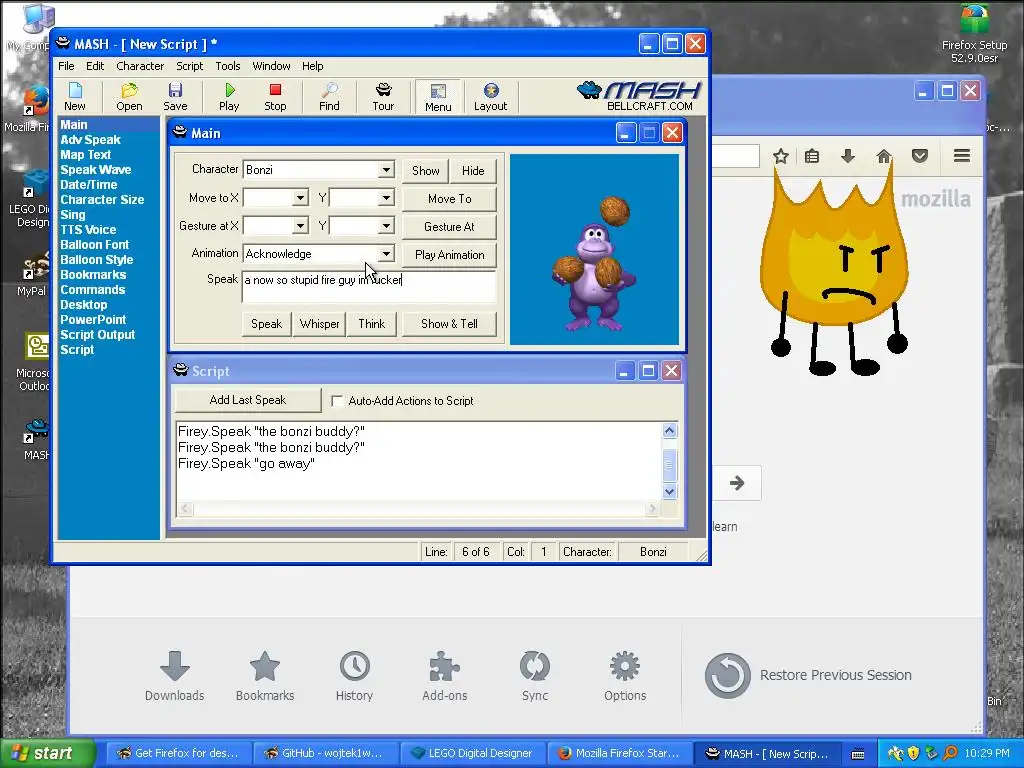Open Downloads on Firefox start page
Screen dimensions: 1024x768
[174, 677]
